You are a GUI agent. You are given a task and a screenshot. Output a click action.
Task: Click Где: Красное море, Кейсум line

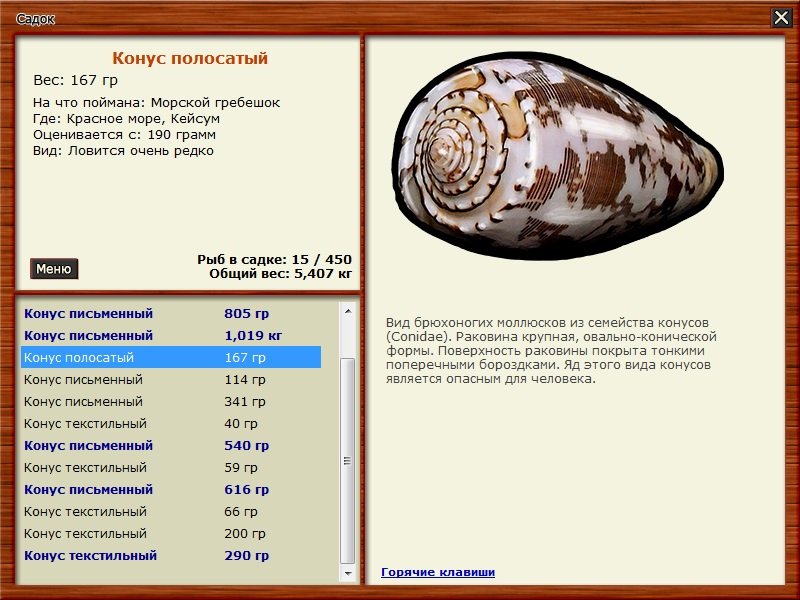[127, 118]
